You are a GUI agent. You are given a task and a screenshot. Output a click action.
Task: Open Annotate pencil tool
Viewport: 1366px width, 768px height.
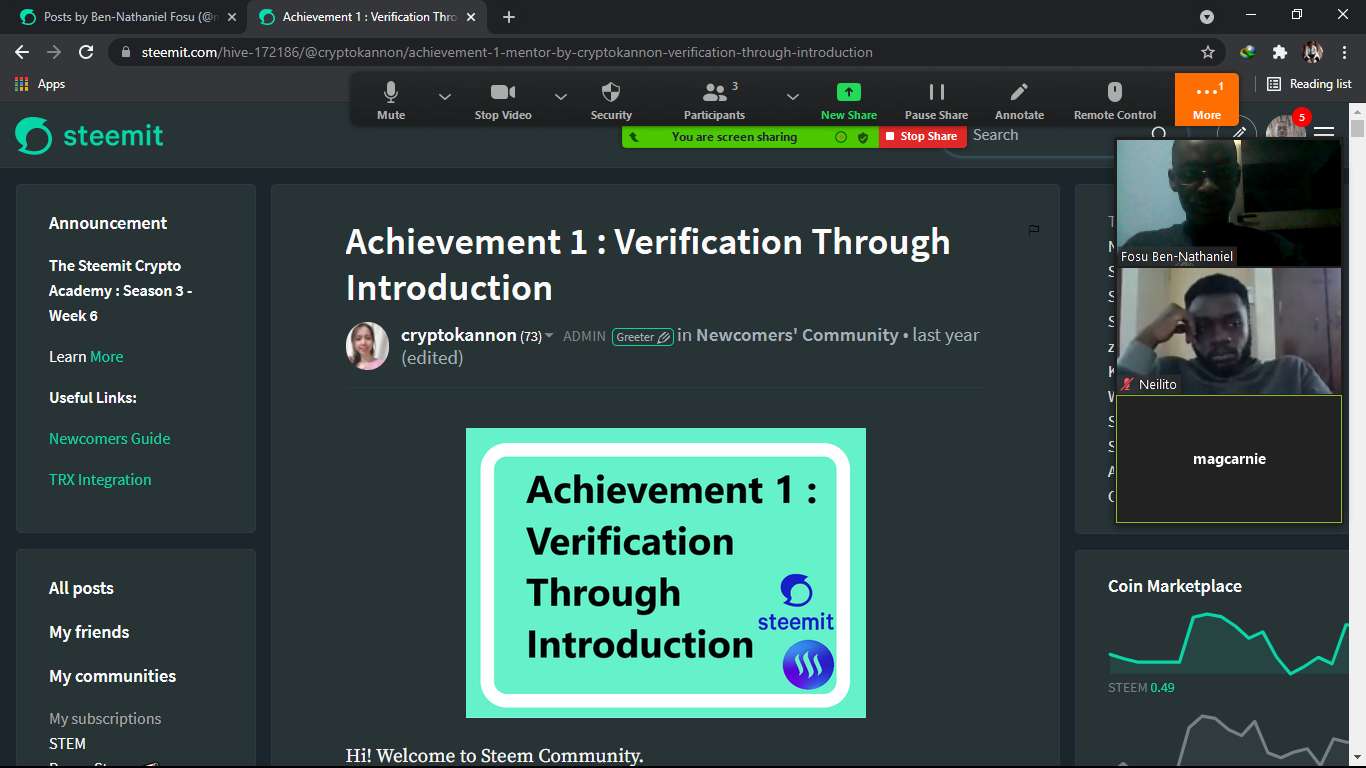[x=1019, y=100]
